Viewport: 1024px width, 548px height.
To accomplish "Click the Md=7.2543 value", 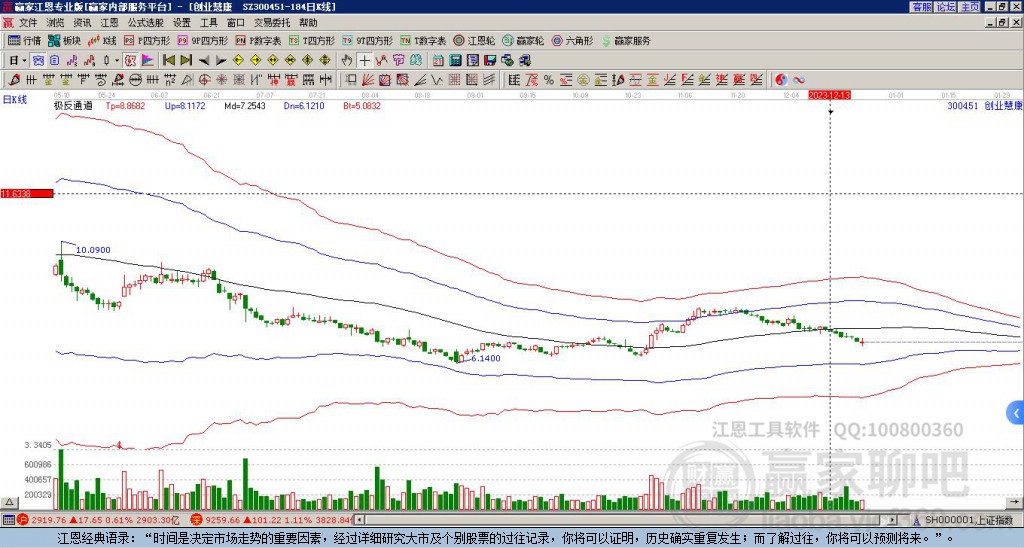I will [x=245, y=105].
